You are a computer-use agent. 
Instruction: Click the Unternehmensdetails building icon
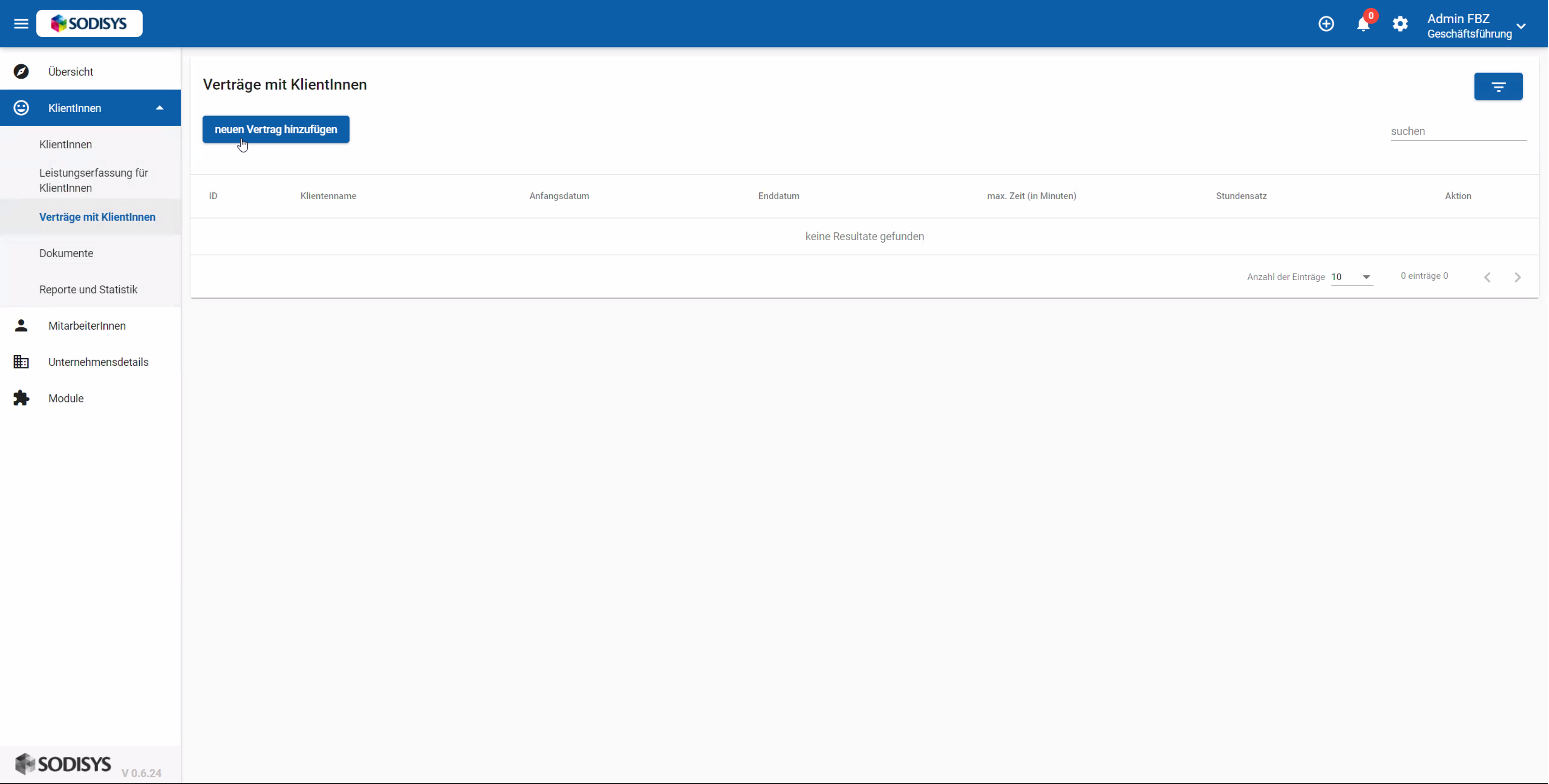[21, 362]
